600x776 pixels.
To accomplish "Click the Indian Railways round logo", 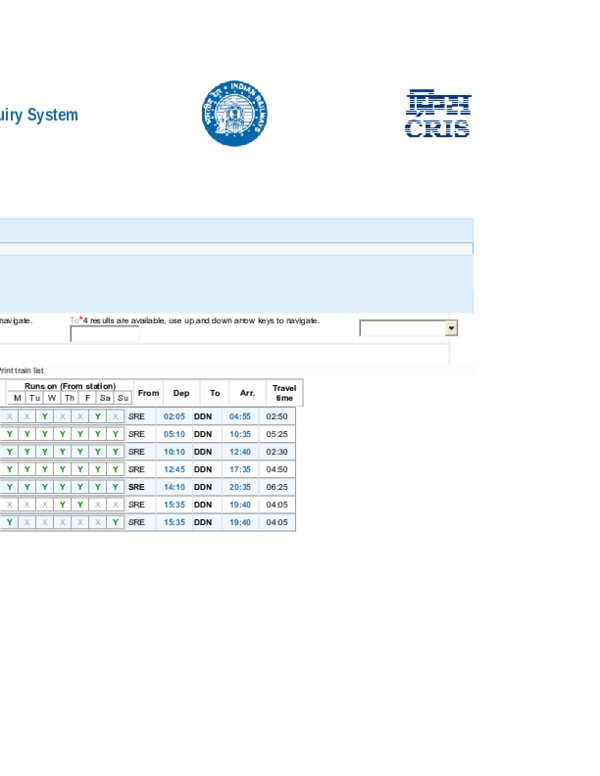I will (235, 113).
